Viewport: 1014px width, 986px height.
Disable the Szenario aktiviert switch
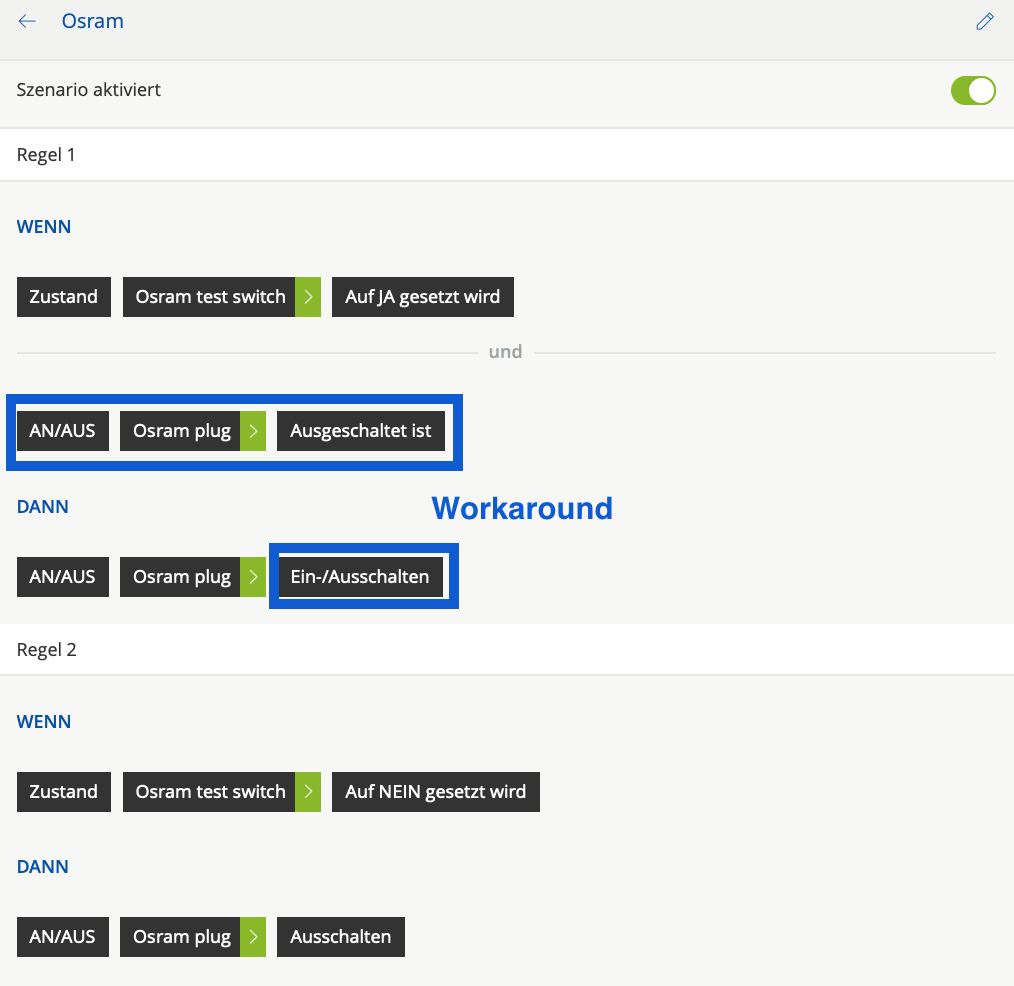click(x=972, y=90)
